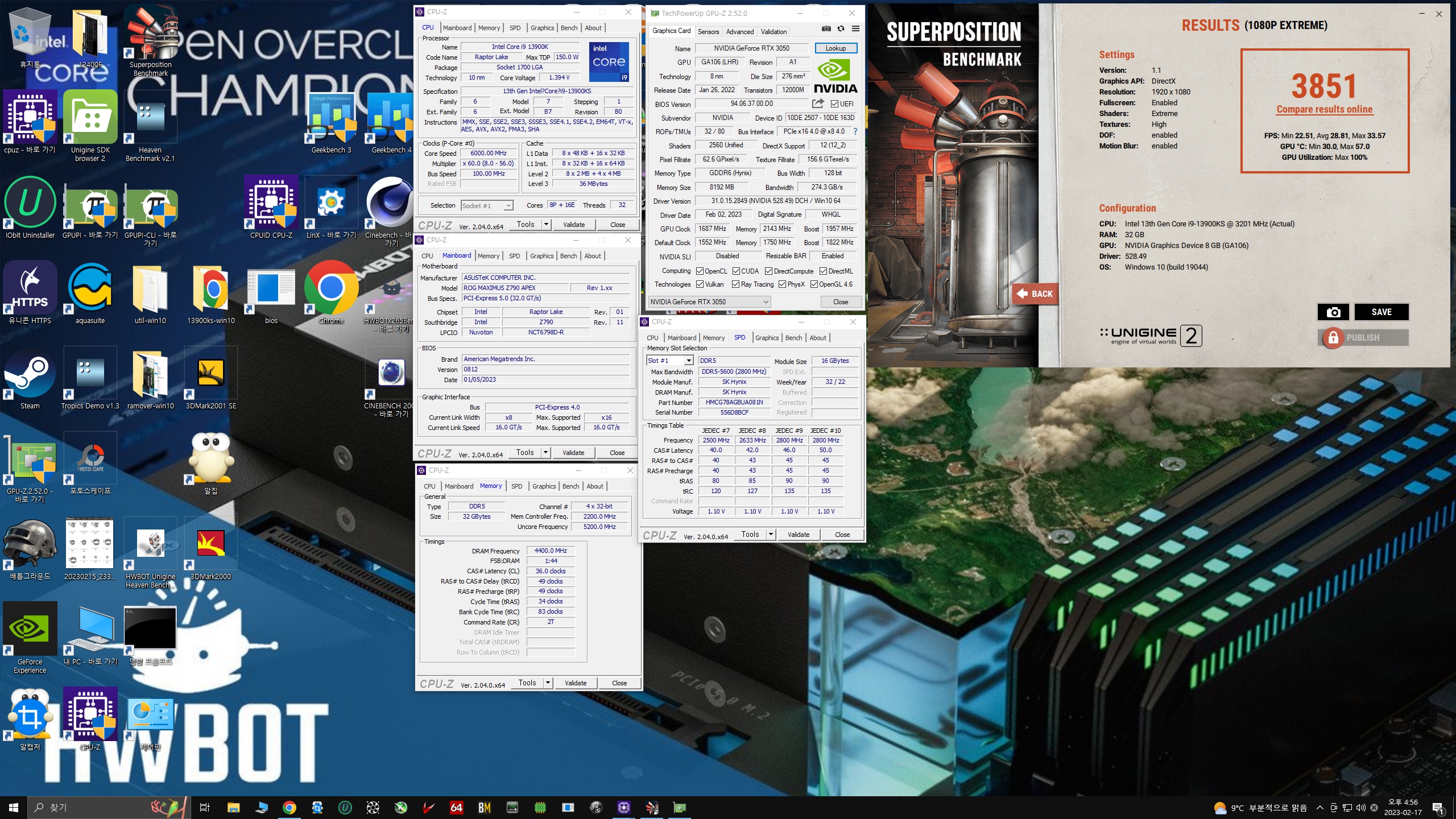Viewport: 1456px width, 819px height.
Task: Open Chrome from taskbar
Action: (x=289, y=807)
